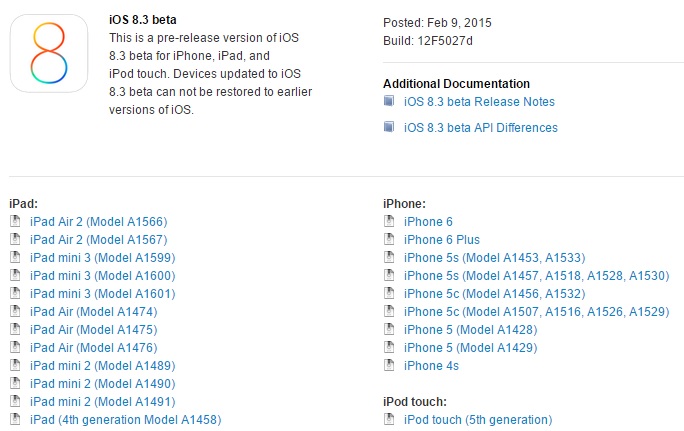The width and height of the screenshot is (684, 431).
Task: Select iPhone 5s (Model A1453, A1533) link
Action: tap(494, 257)
